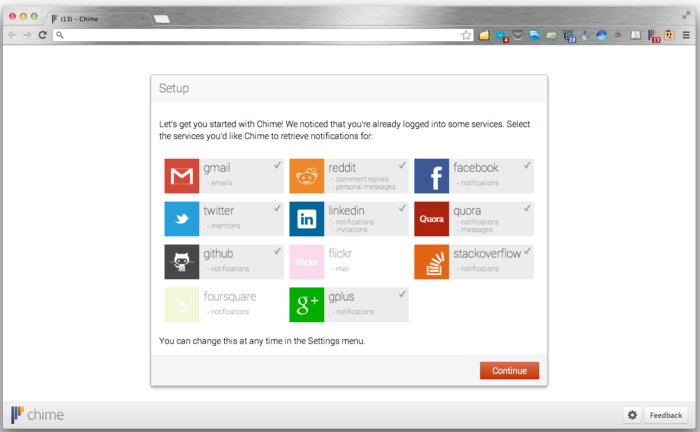
Task: Click the Facebook logo tile
Action: pos(432,176)
